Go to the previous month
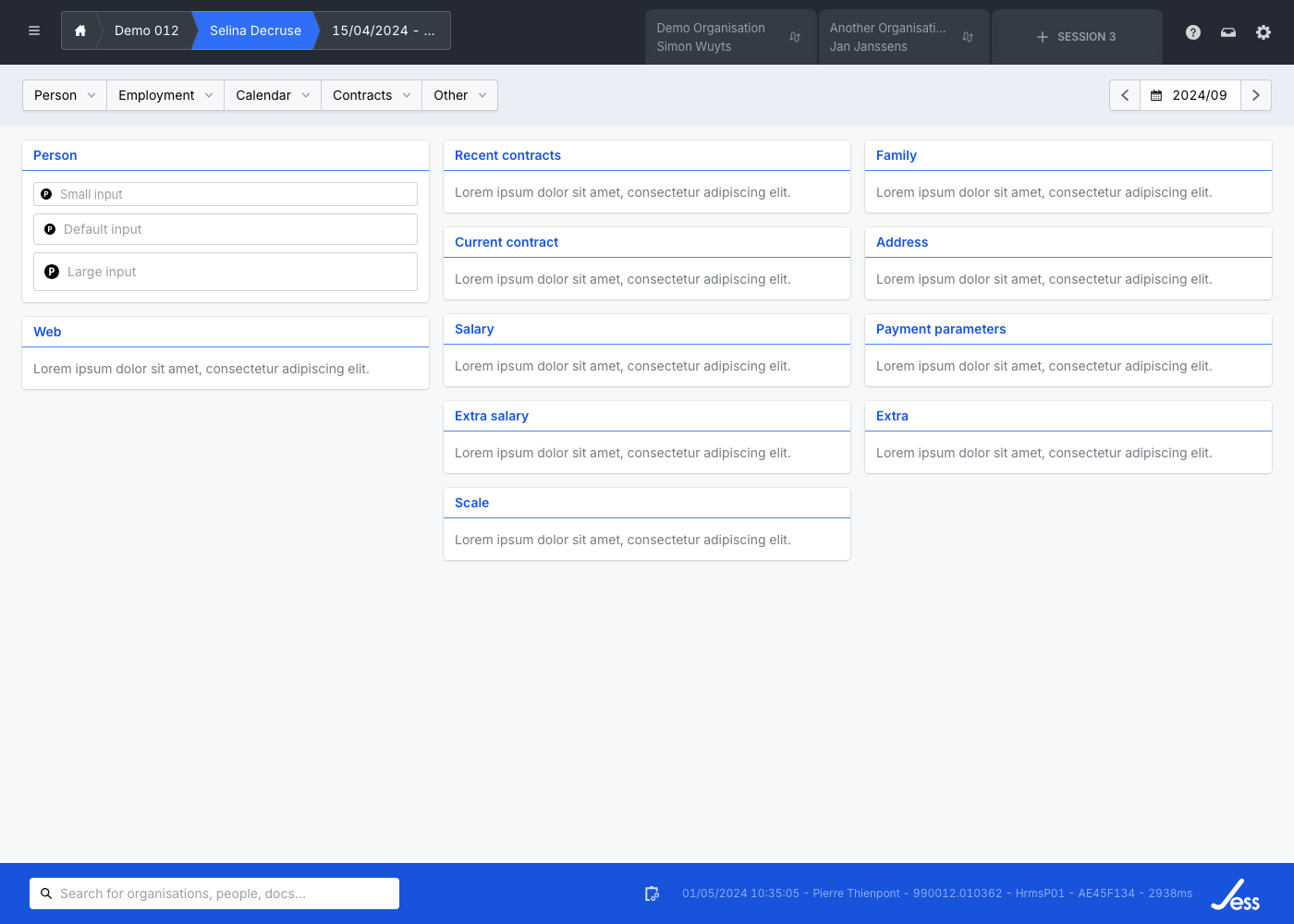 coord(1125,95)
